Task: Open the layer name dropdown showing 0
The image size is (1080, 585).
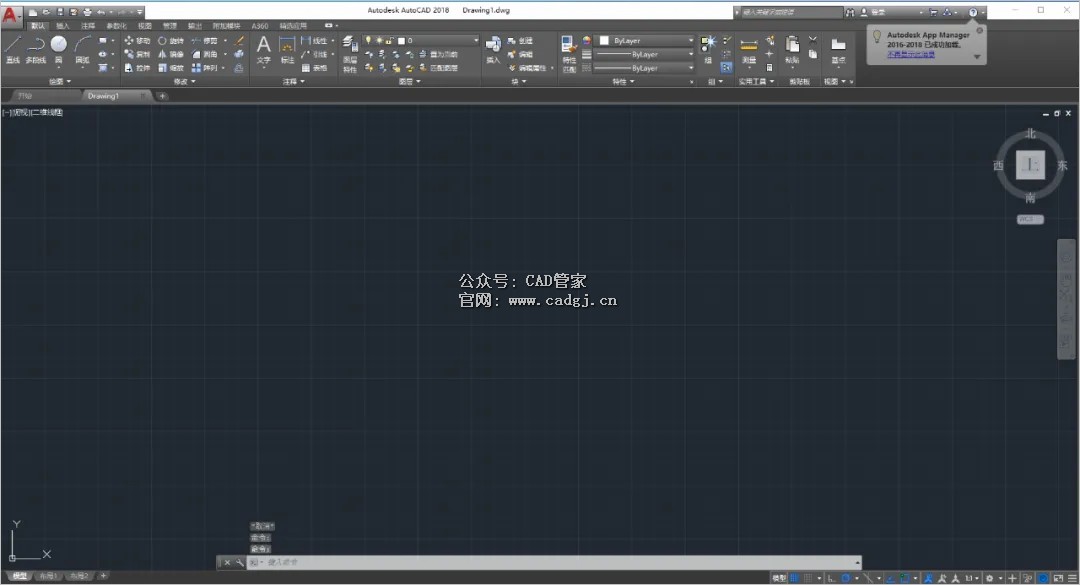Action: point(421,41)
